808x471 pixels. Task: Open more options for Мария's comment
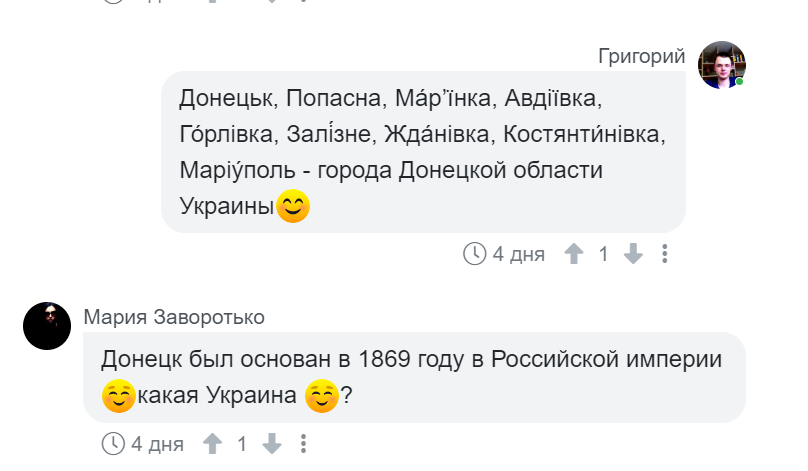coord(304,443)
